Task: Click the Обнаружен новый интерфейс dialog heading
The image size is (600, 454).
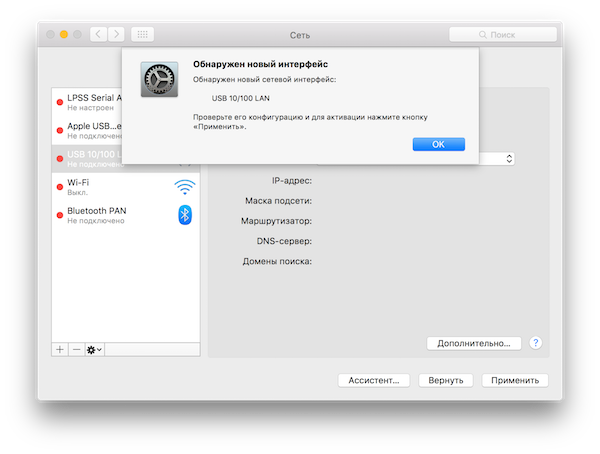Action: pos(260,64)
